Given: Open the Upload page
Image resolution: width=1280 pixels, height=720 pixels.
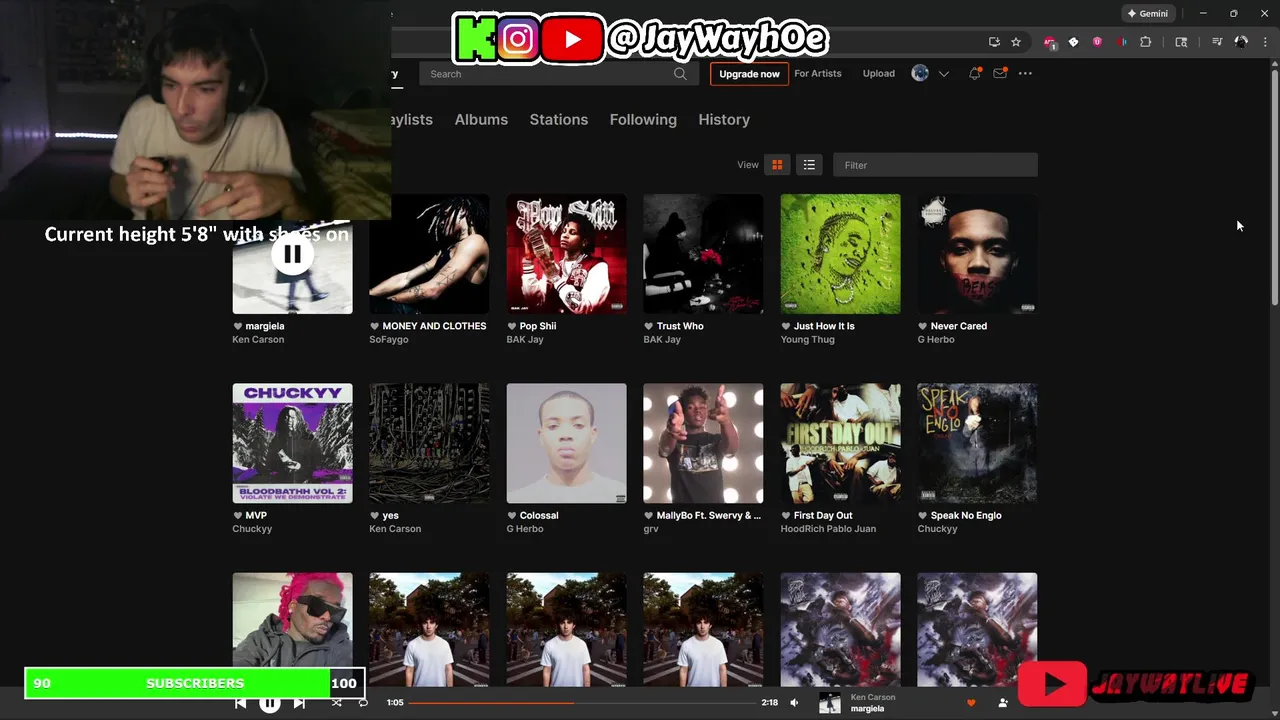Looking at the screenshot, I should (879, 73).
